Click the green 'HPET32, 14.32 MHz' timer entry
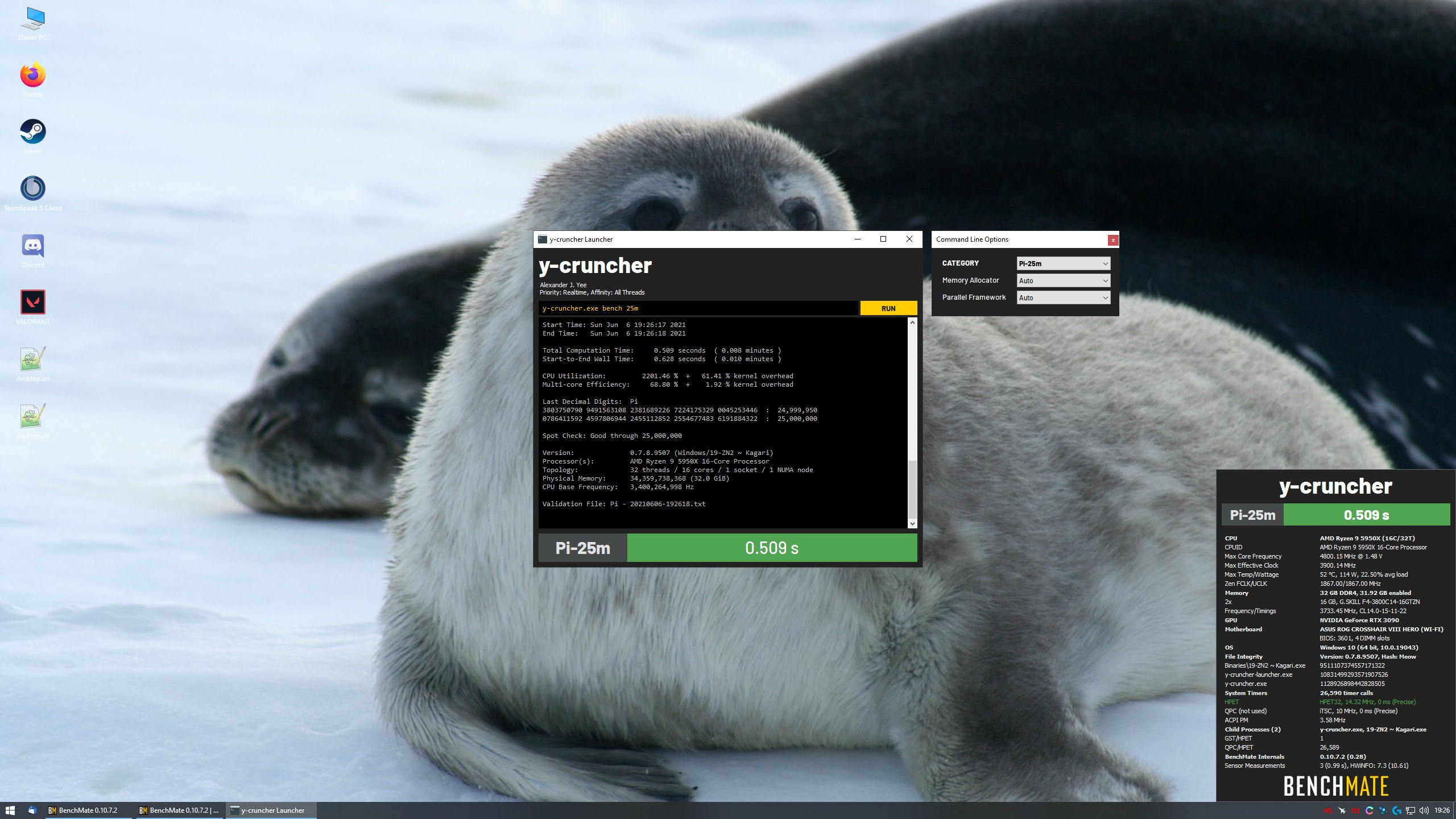This screenshot has height=819, width=1456. [1367, 702]
